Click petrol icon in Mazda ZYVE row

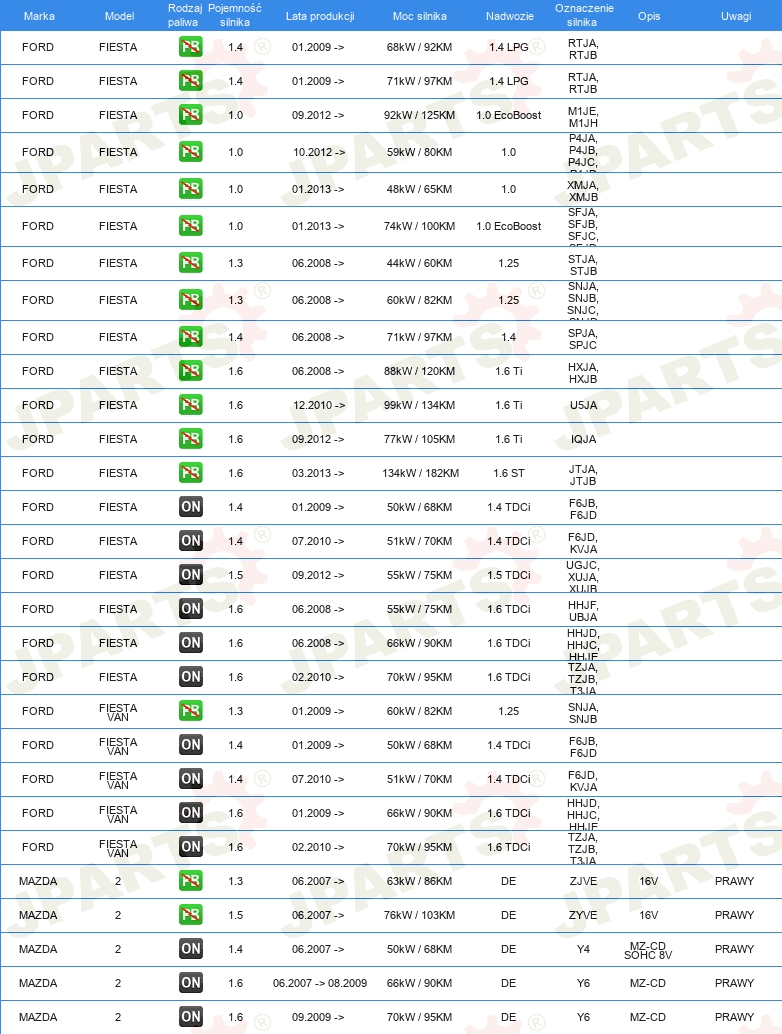point(191,915)
